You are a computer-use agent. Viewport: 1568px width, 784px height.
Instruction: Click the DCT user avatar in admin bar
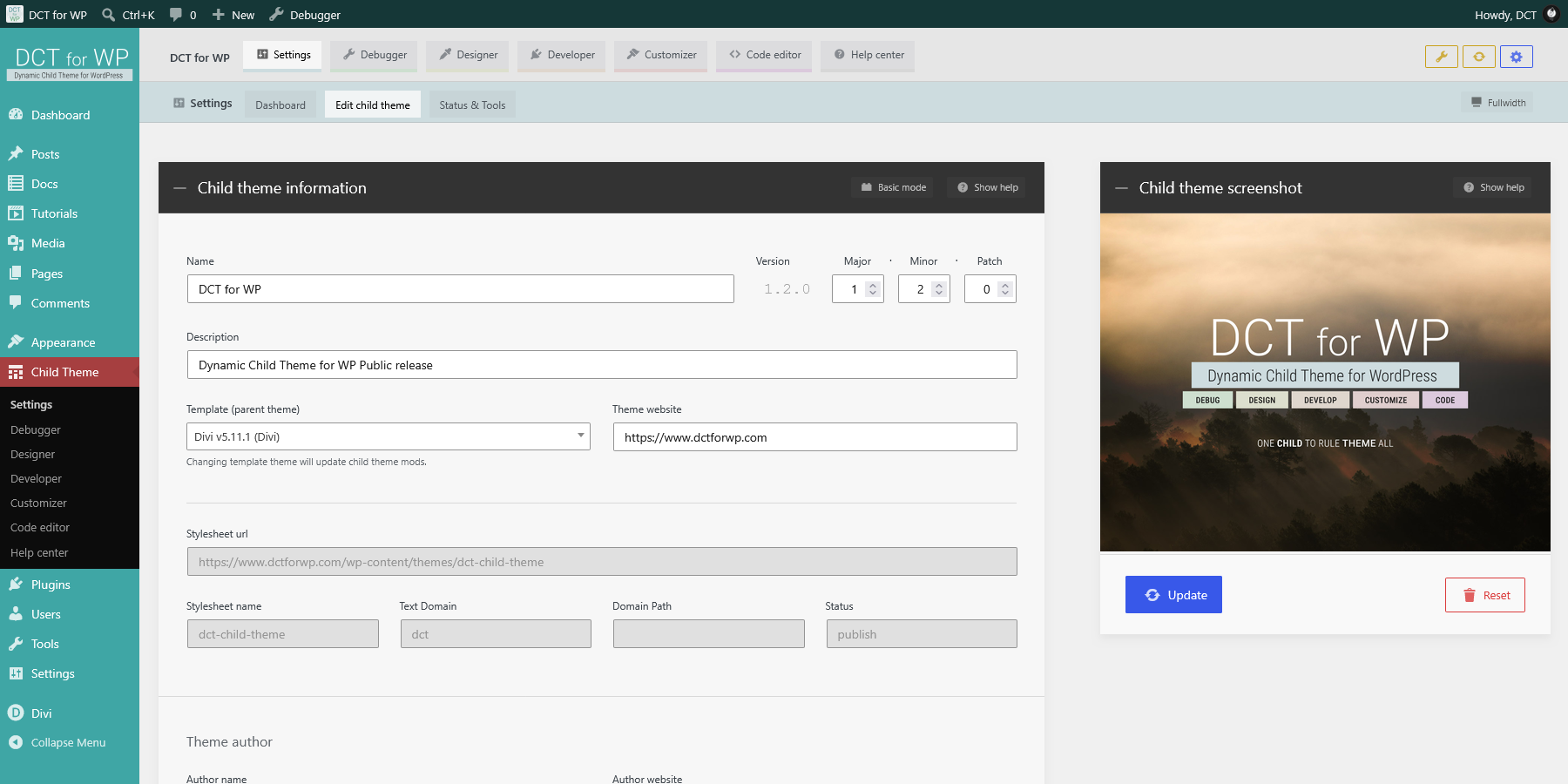tap(1551, 14)
